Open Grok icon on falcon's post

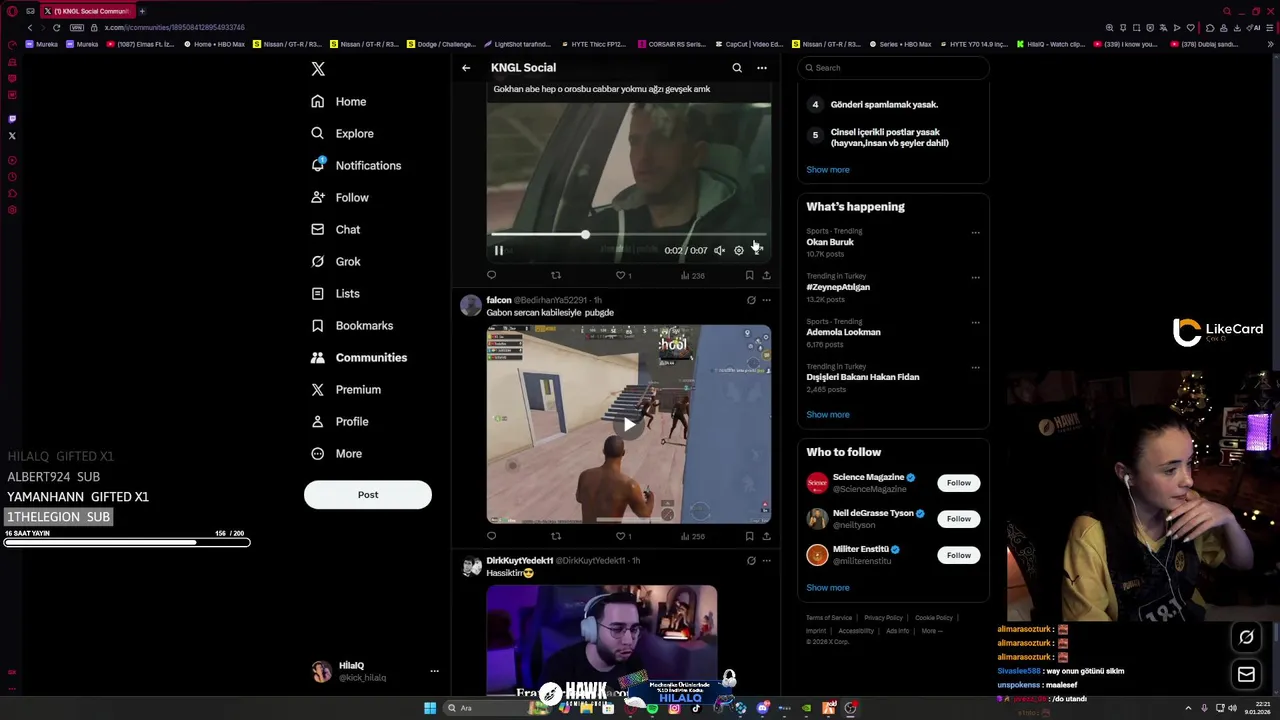click(x=751, y=300)
